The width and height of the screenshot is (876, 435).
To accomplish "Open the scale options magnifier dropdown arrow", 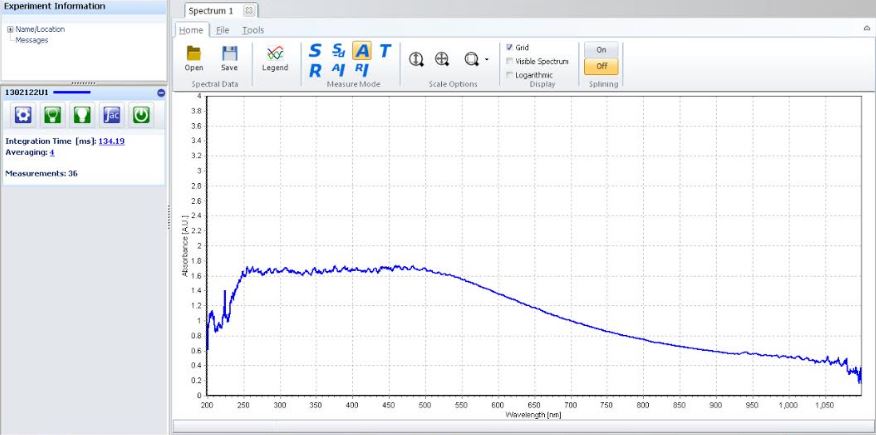I will point(486,60).
